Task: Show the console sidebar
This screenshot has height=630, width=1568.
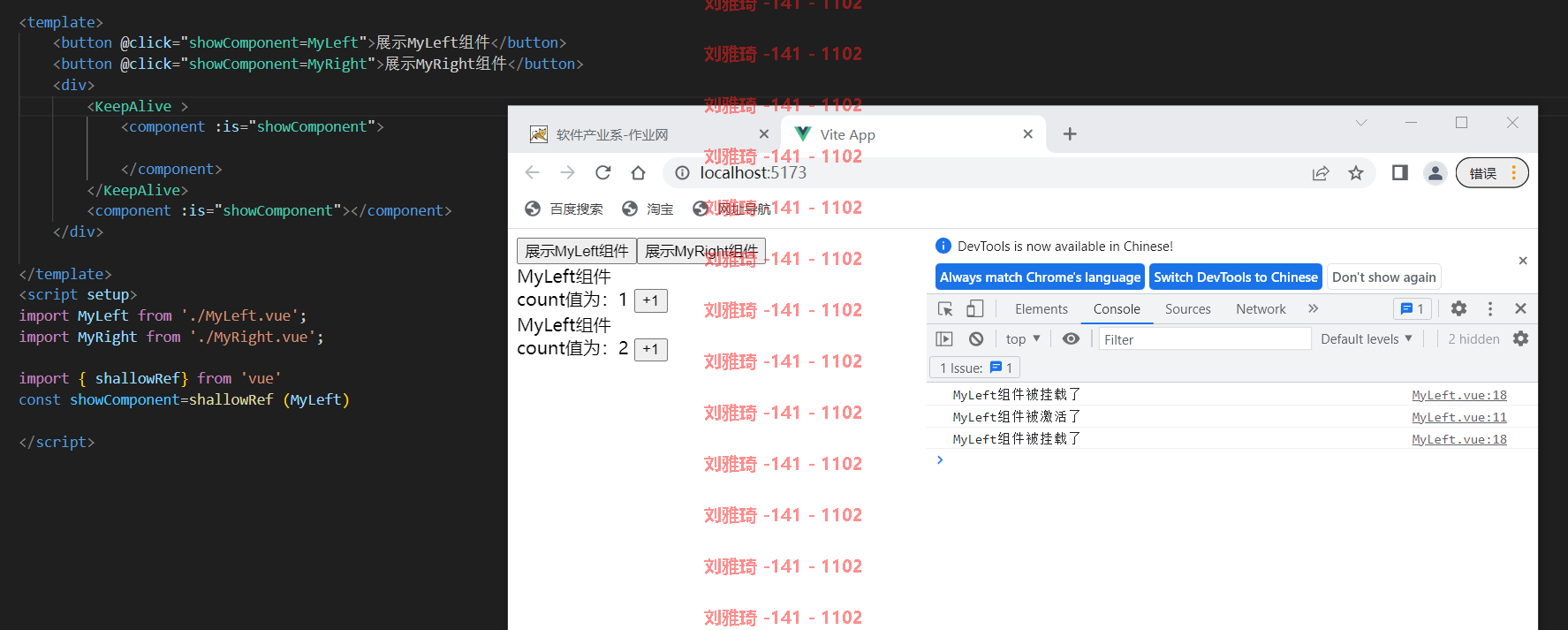Action: tap(944, 338)
